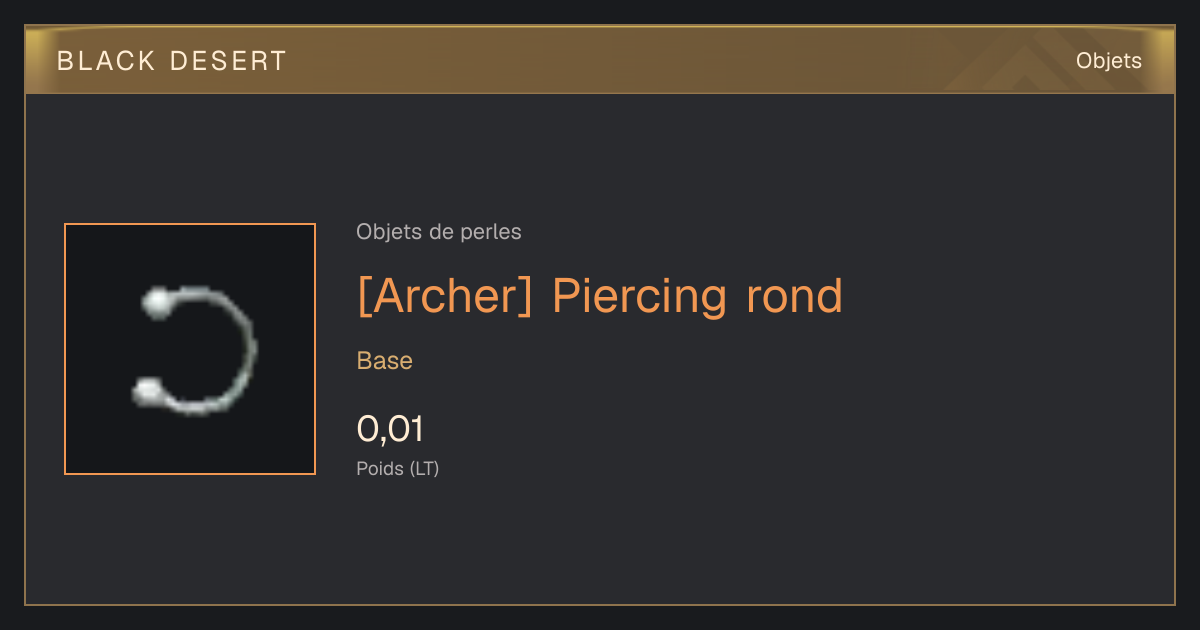Click the [Archer] class tag in the title
Screen dimensions: 1200x630
445,296
